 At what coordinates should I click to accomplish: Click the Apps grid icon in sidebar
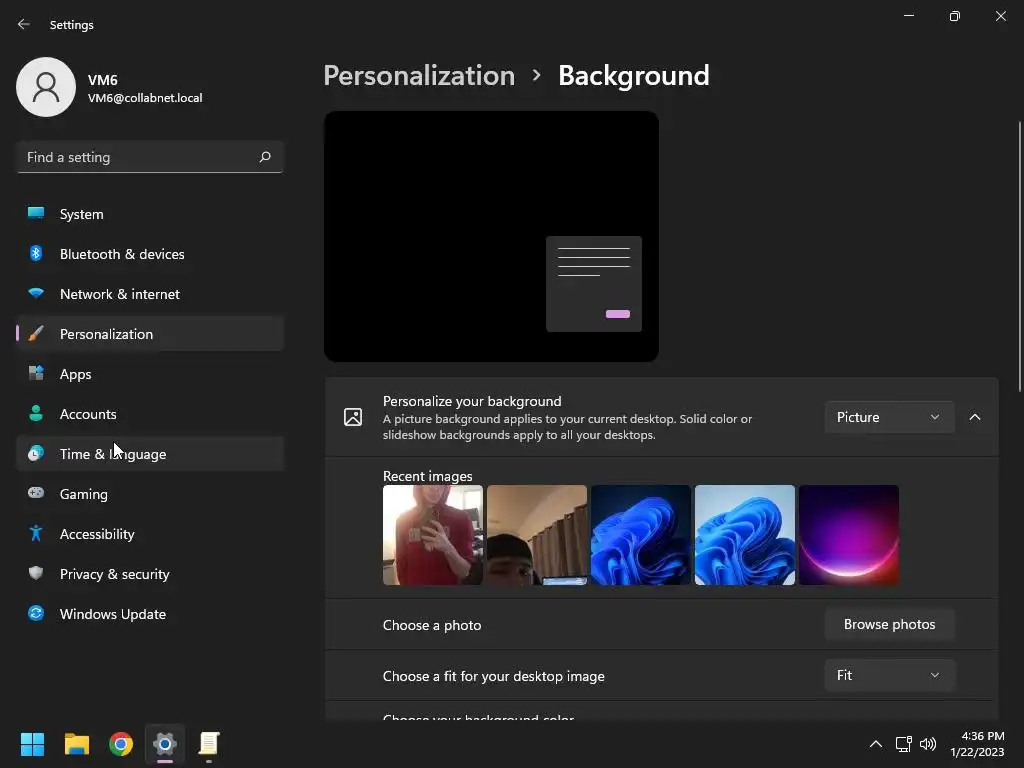point(36,373)
